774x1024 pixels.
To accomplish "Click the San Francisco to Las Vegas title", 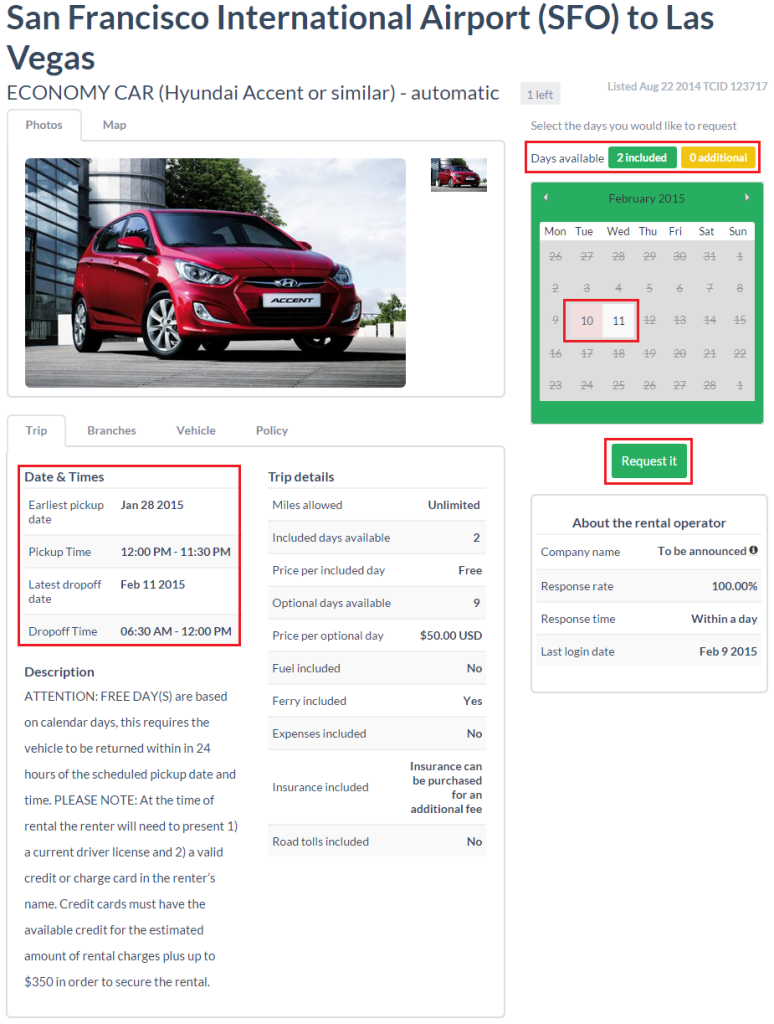I will 360,37.
